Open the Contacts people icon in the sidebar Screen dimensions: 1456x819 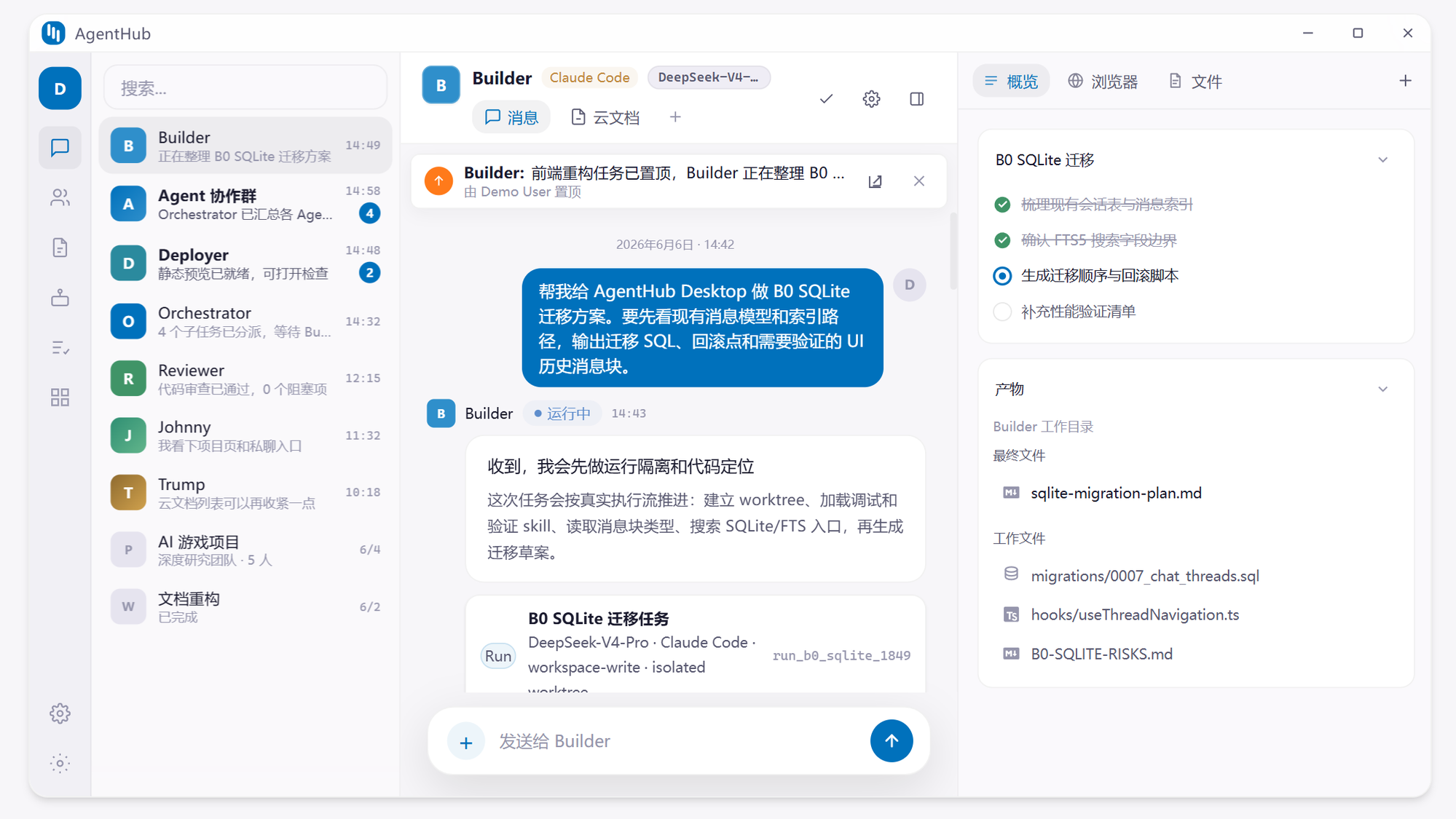(60, 197)
